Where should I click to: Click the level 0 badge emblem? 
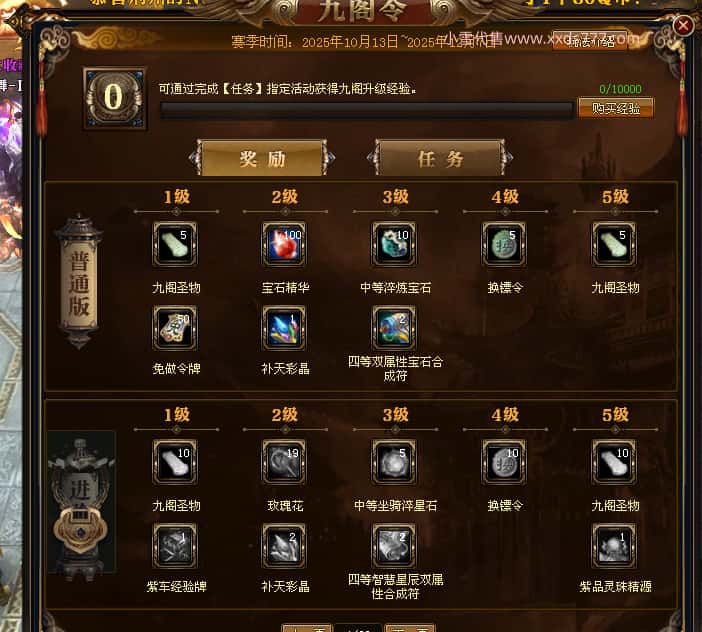coord(115,98)
